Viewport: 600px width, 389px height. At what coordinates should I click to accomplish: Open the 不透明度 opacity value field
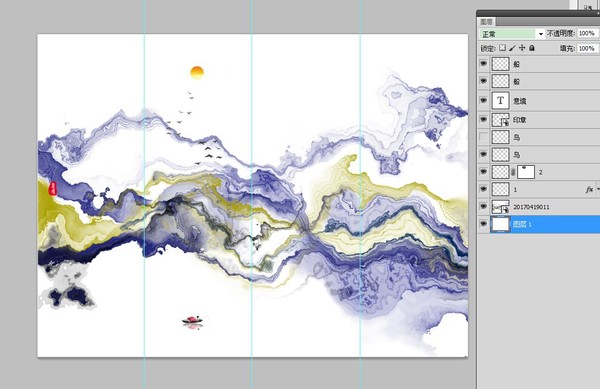click(588, 34)
